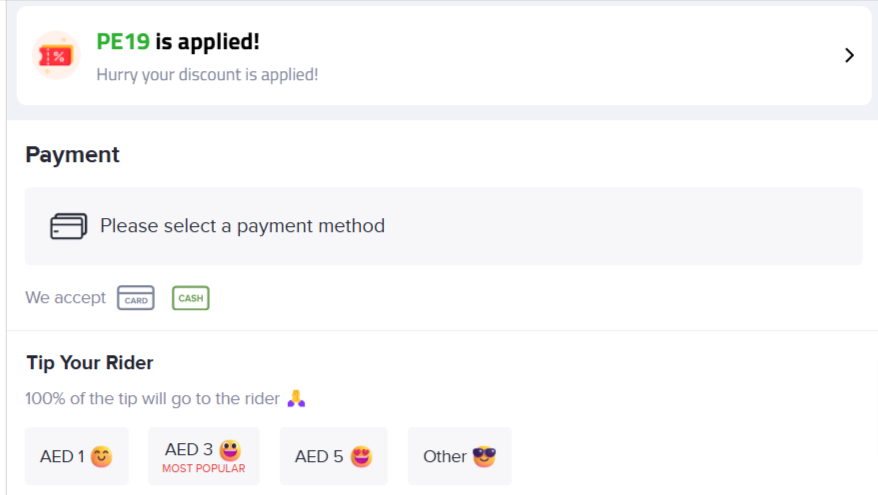
Task: Click the heart-eyes emoji on AED 5
Action: click(x=361, y=456)
